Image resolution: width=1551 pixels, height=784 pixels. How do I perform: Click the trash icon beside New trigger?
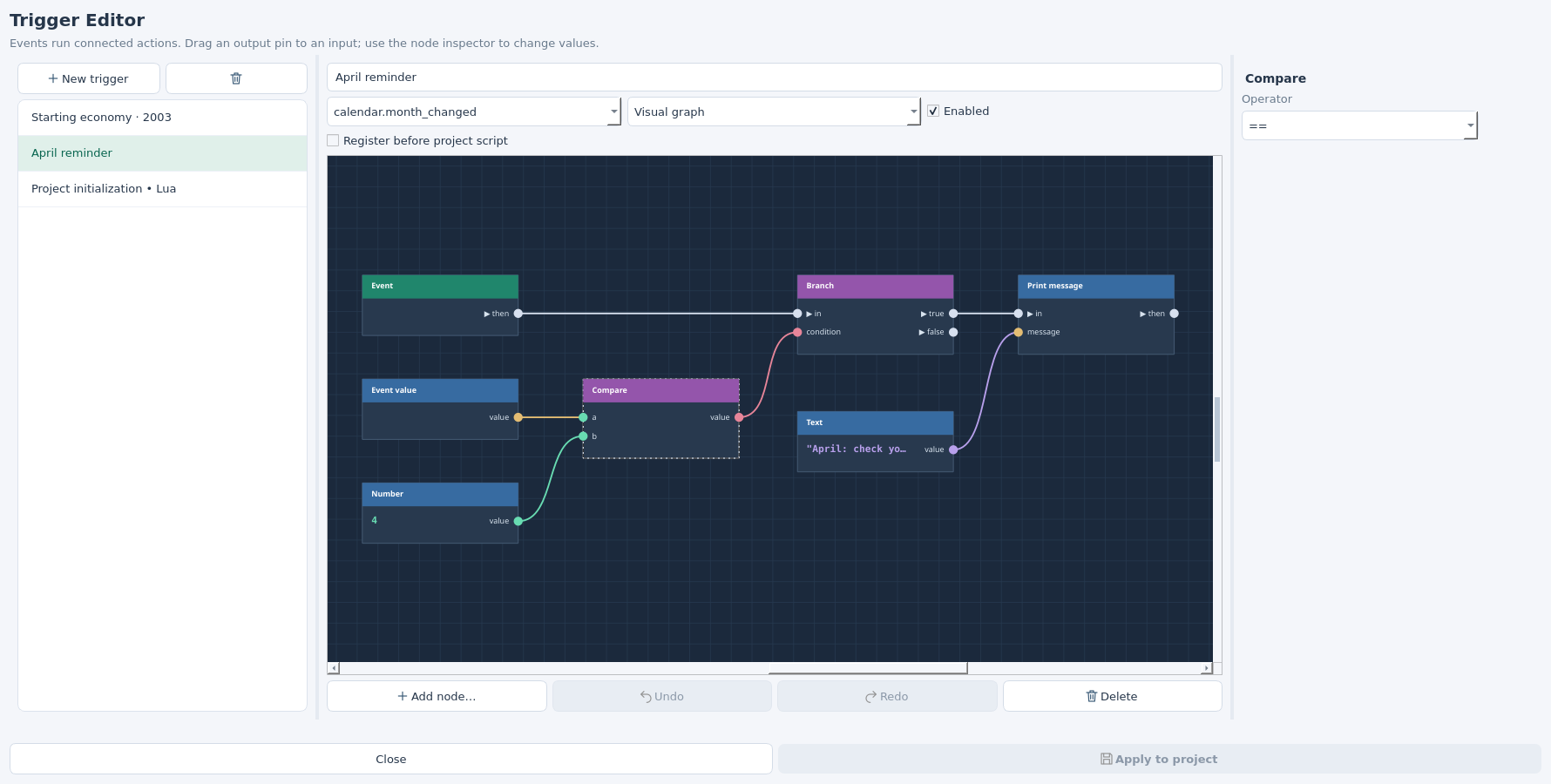pos(236,78)
